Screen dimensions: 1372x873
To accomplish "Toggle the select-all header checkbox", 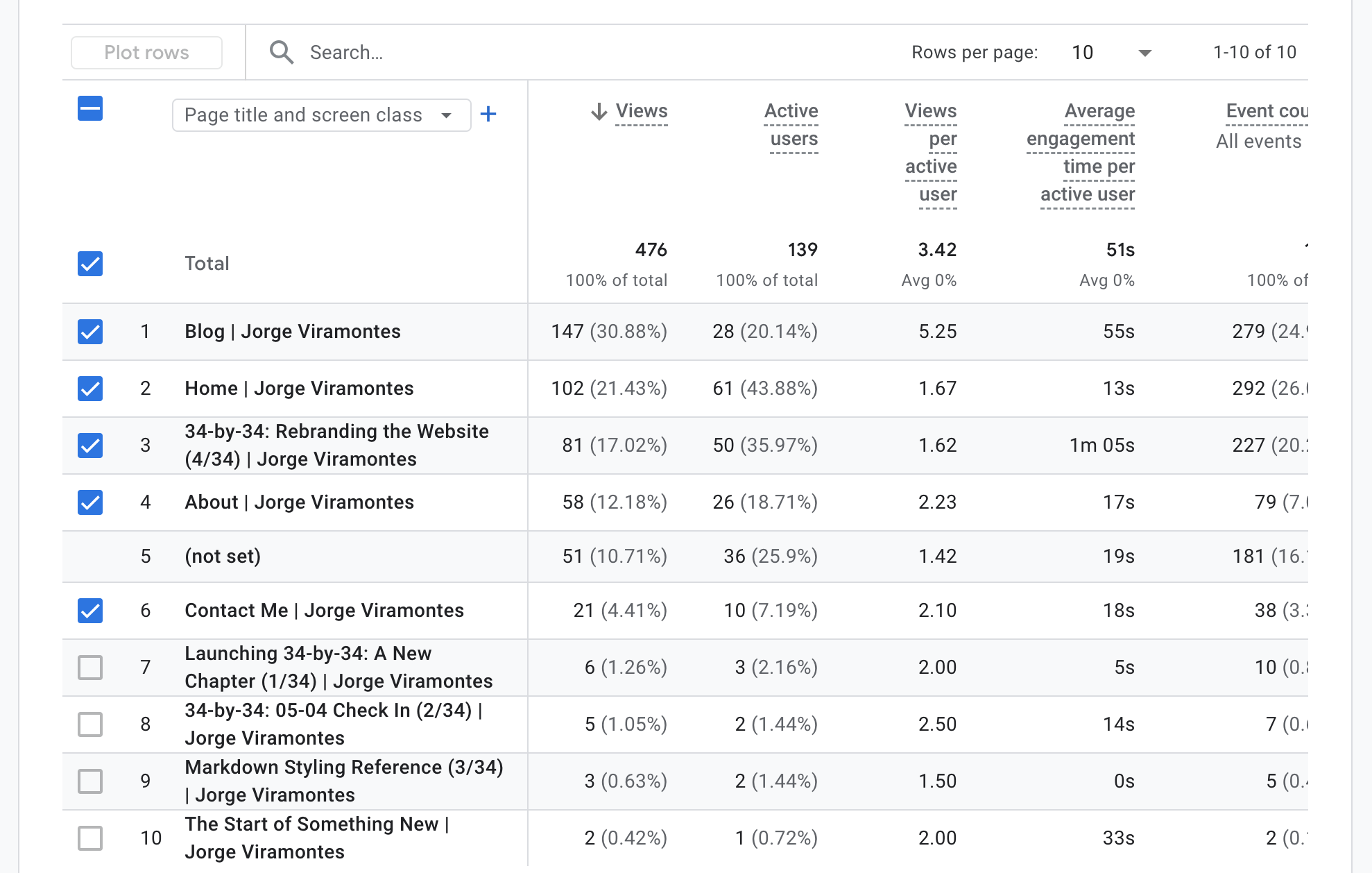I will 90,109.
